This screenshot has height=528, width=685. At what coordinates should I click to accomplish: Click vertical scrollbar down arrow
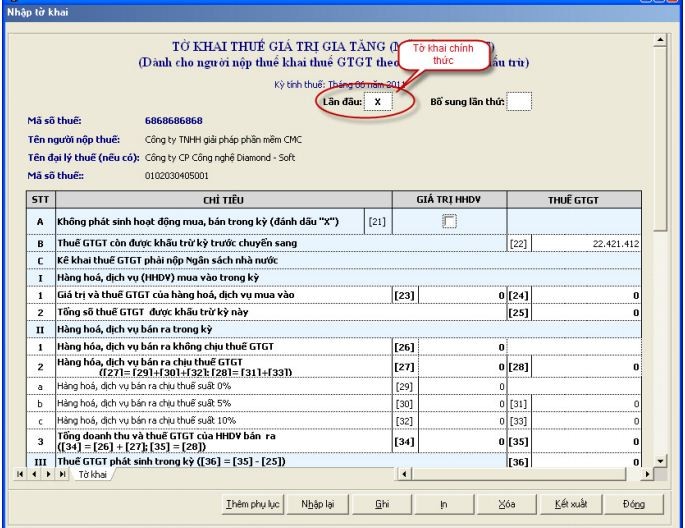660,461
